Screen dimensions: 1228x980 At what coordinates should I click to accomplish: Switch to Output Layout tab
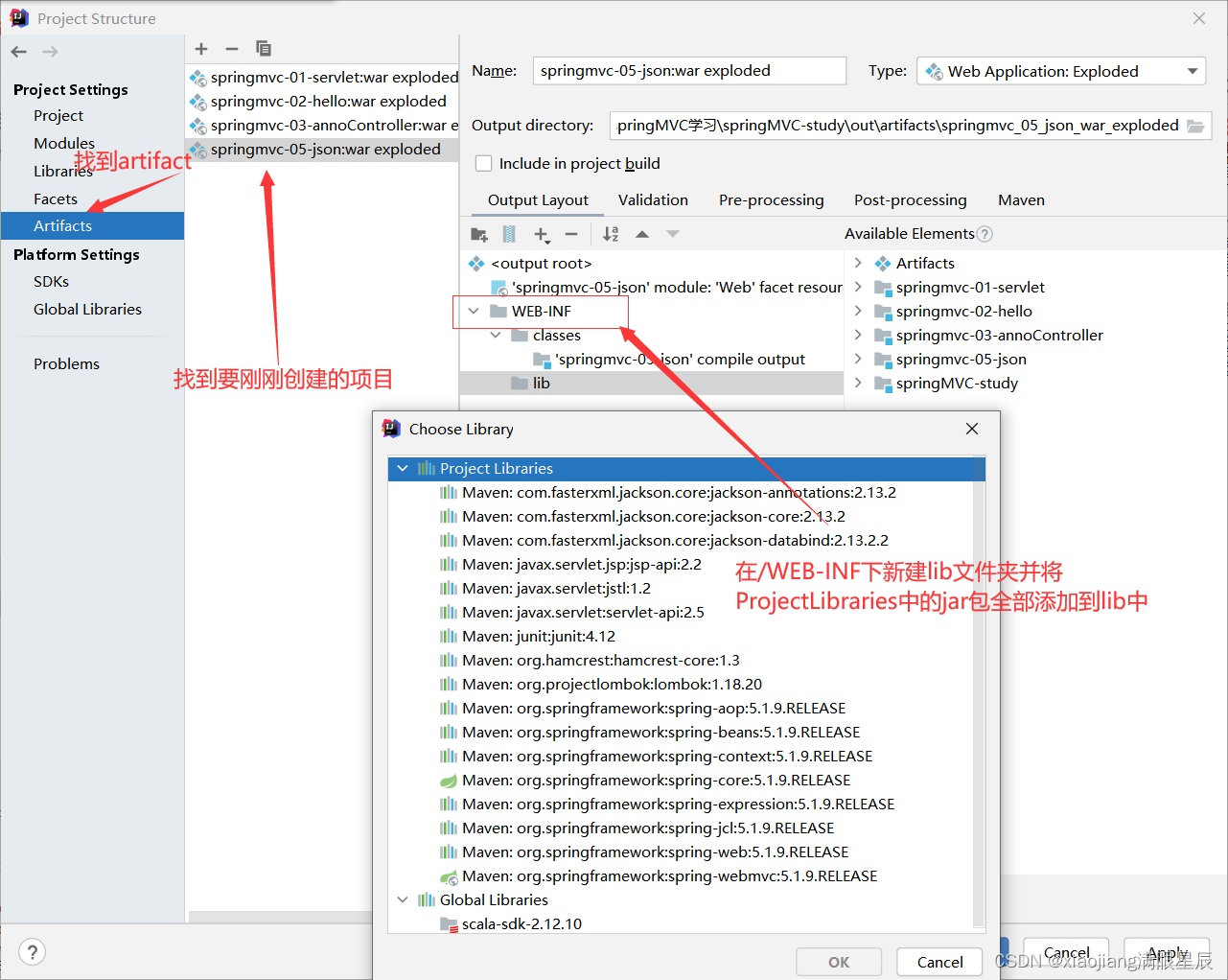click(x=538, y=199)
